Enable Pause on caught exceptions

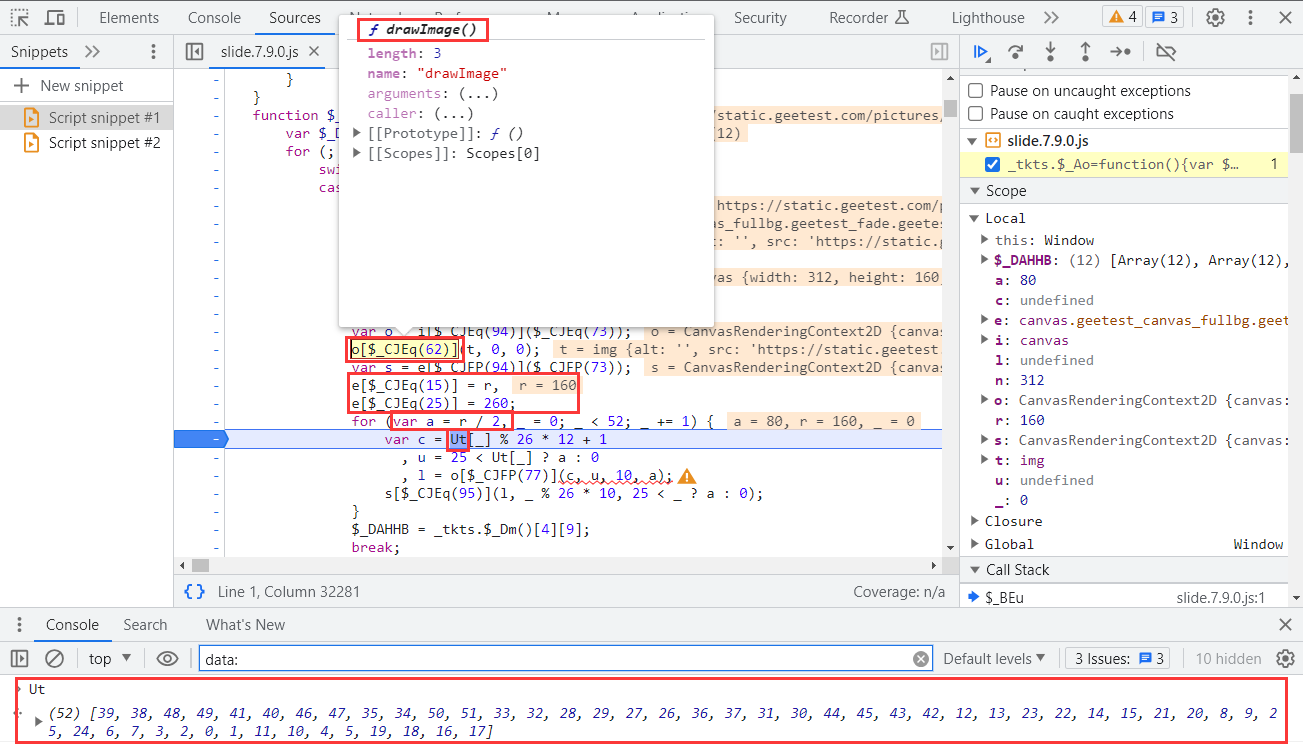tap(975, 114)
